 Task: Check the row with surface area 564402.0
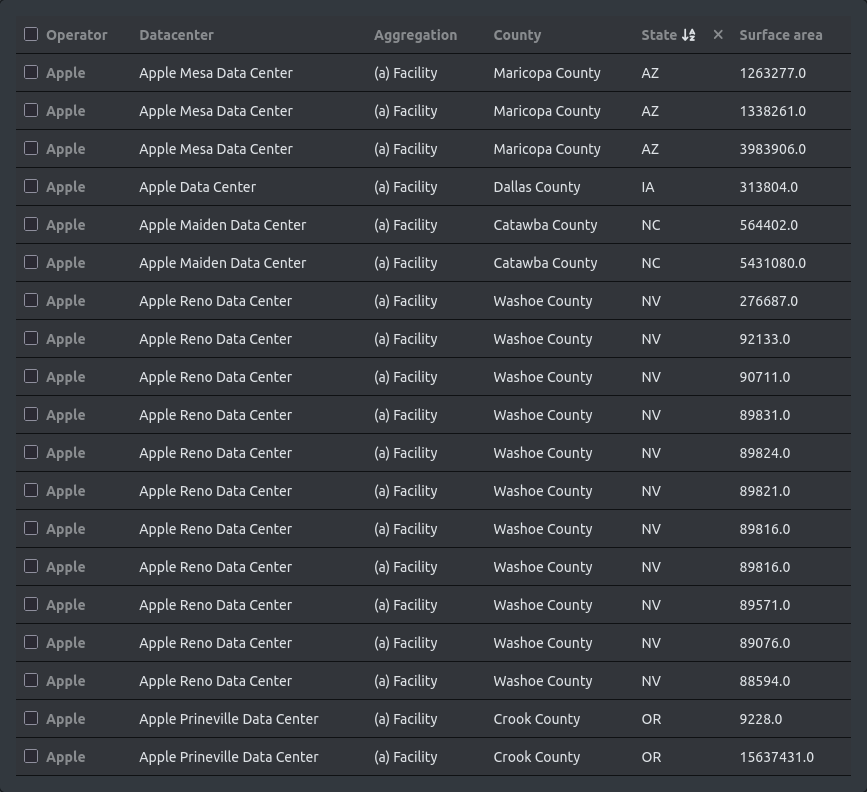(x=31, y=225)
